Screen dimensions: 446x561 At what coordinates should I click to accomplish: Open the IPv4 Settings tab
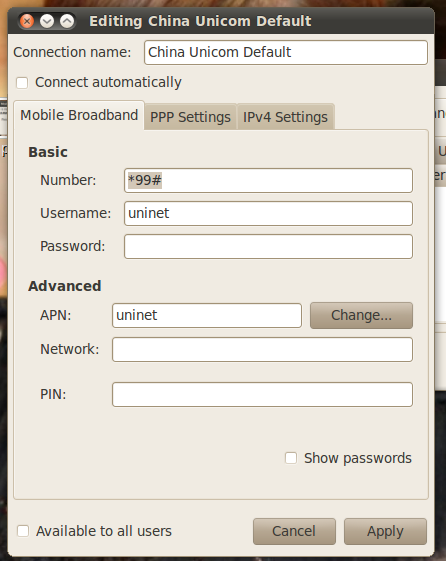coord(285,117)
